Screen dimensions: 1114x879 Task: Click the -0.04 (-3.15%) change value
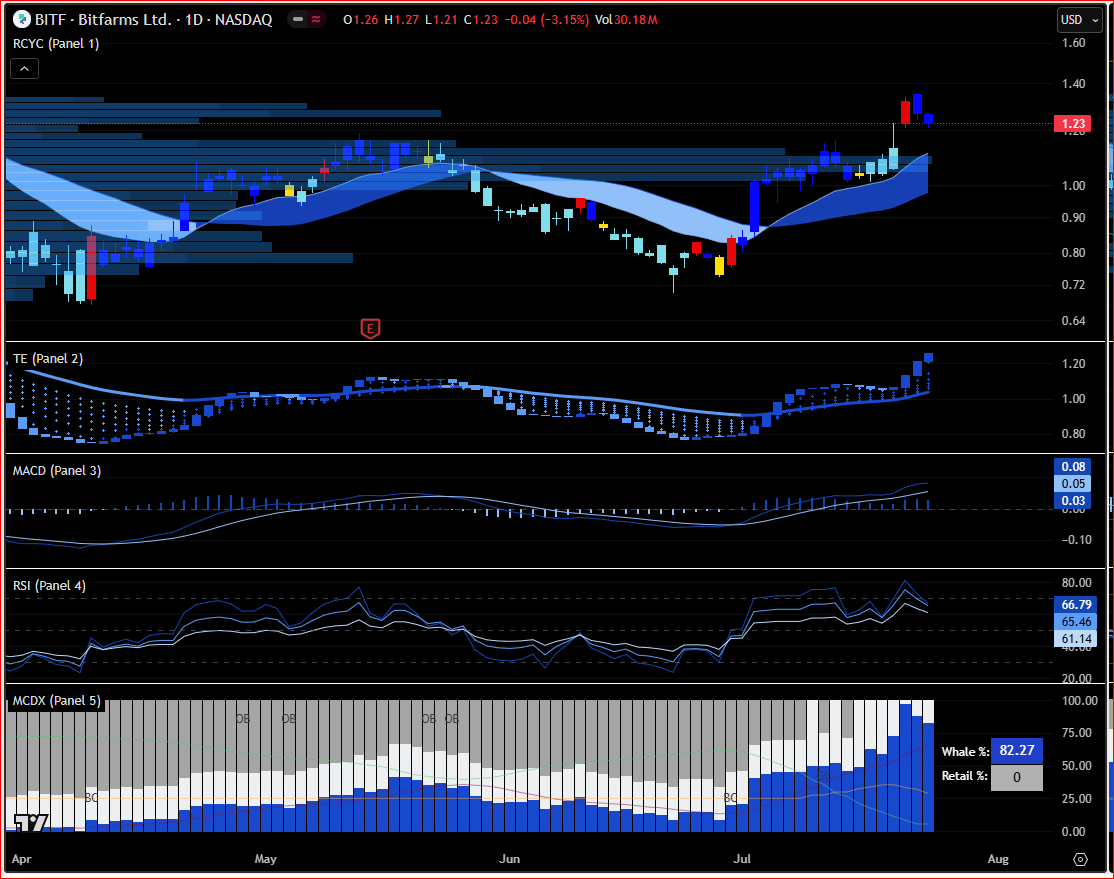click(x=546, y=20)
